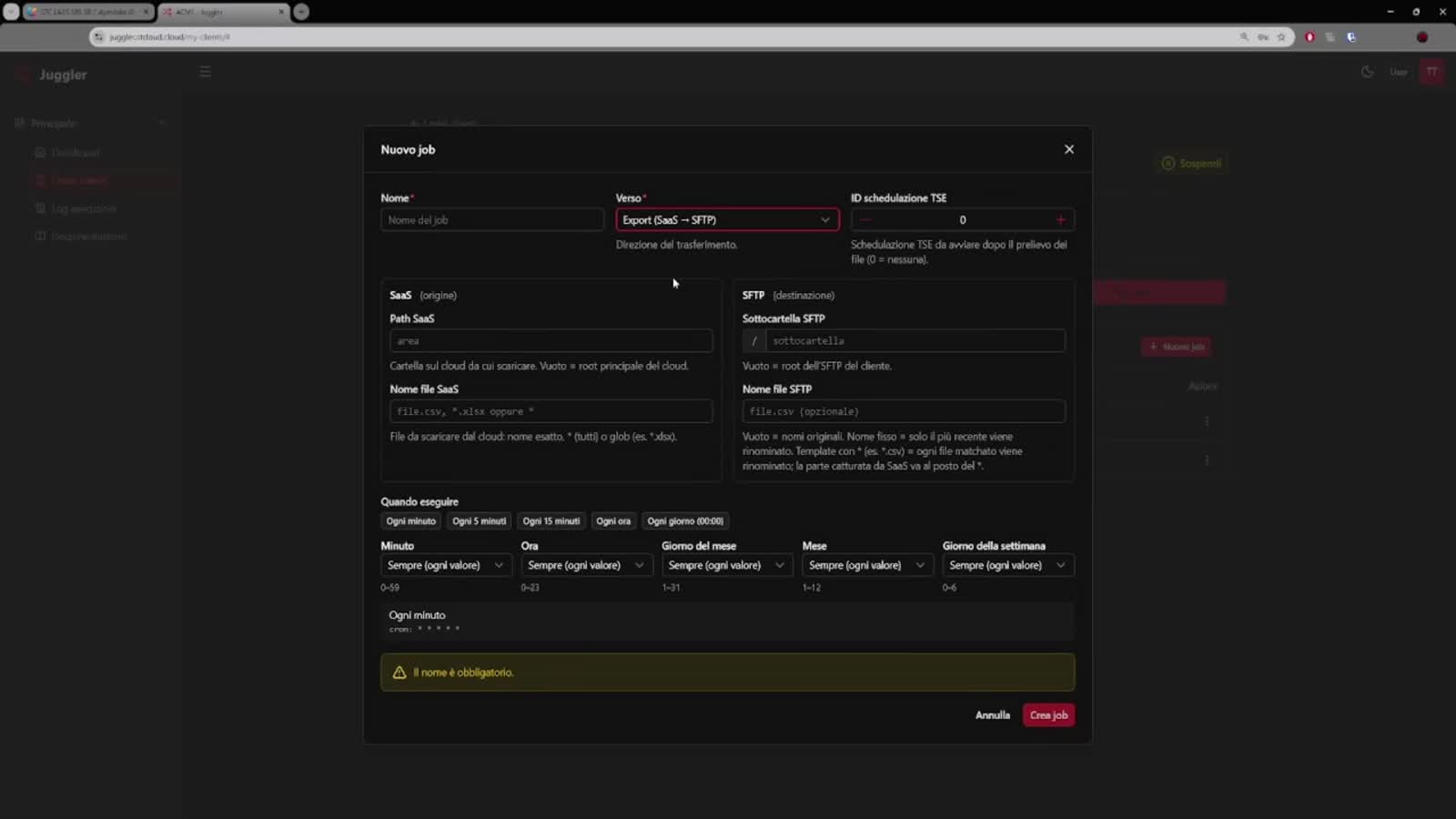Click Nuovo job button behind the dialog
The width and height of the screenshot is (1456, 819).
click(x=1177, y=347)
